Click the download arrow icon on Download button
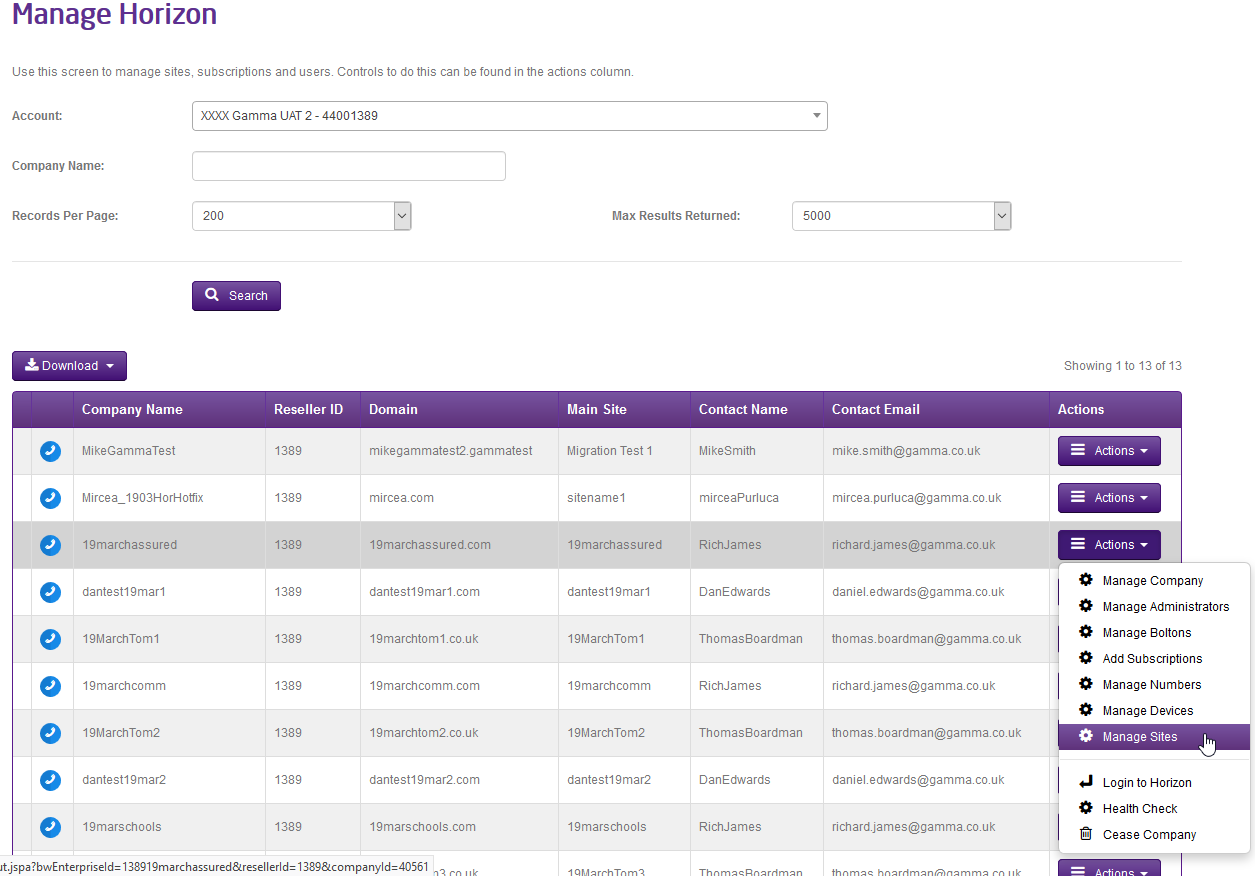This screenshot has height=876, width=1255. pos(32,365)
